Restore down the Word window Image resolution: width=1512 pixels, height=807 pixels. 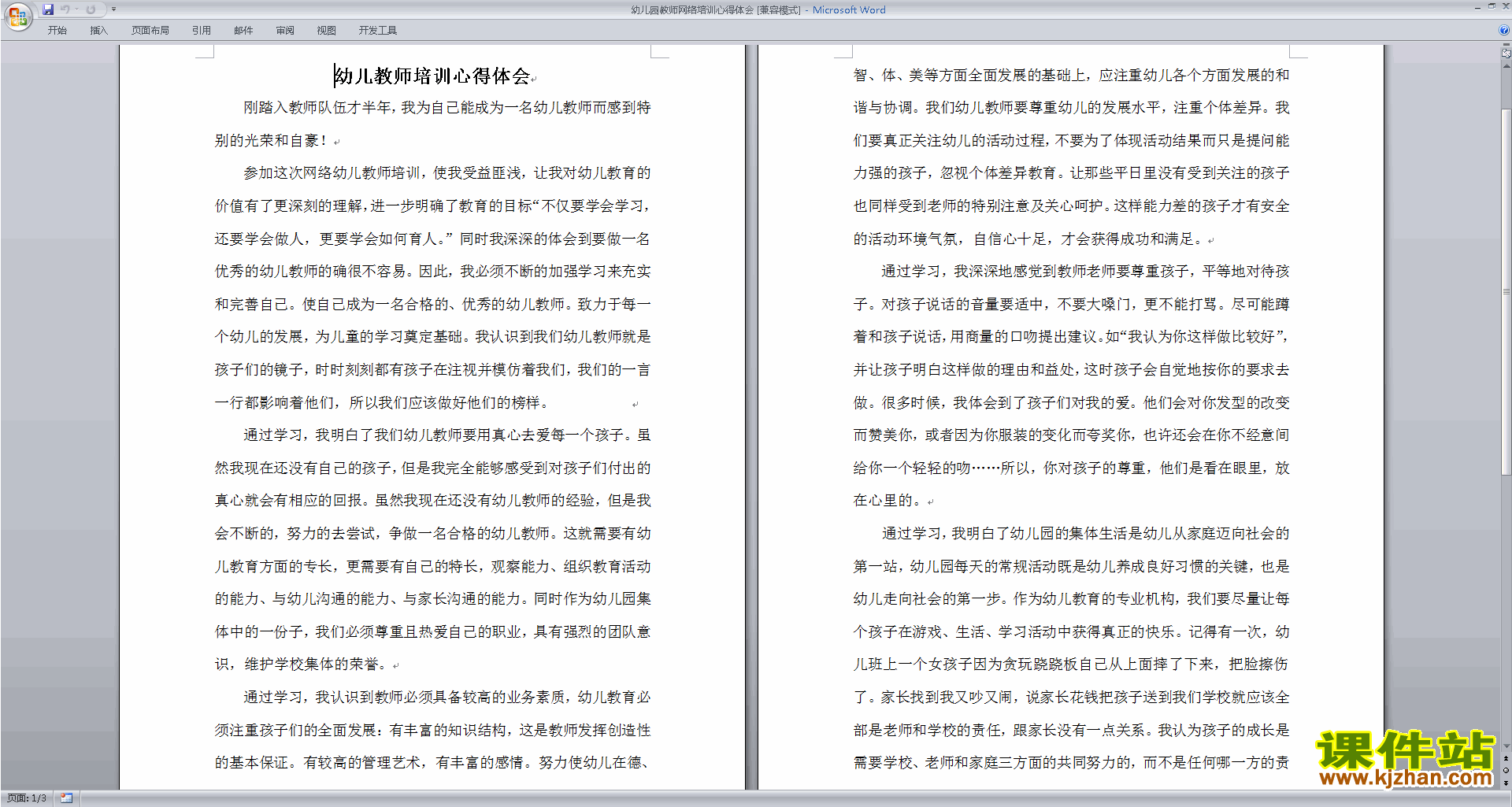click(1492, 7)
